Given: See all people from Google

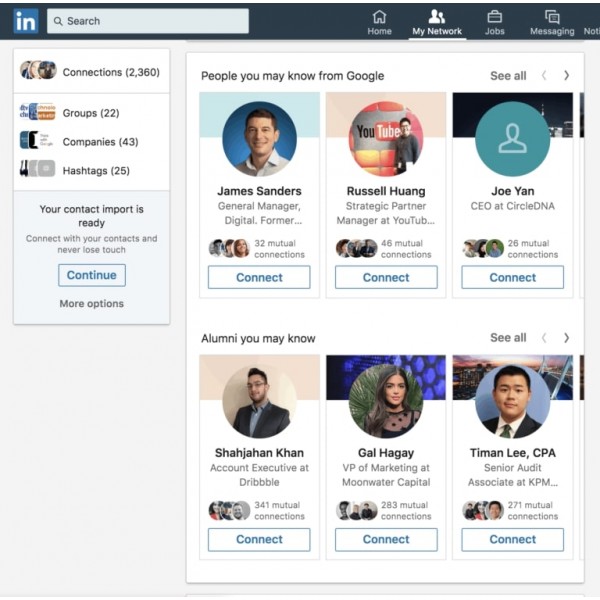Looking at the screenshot, I should coord(508,76).
